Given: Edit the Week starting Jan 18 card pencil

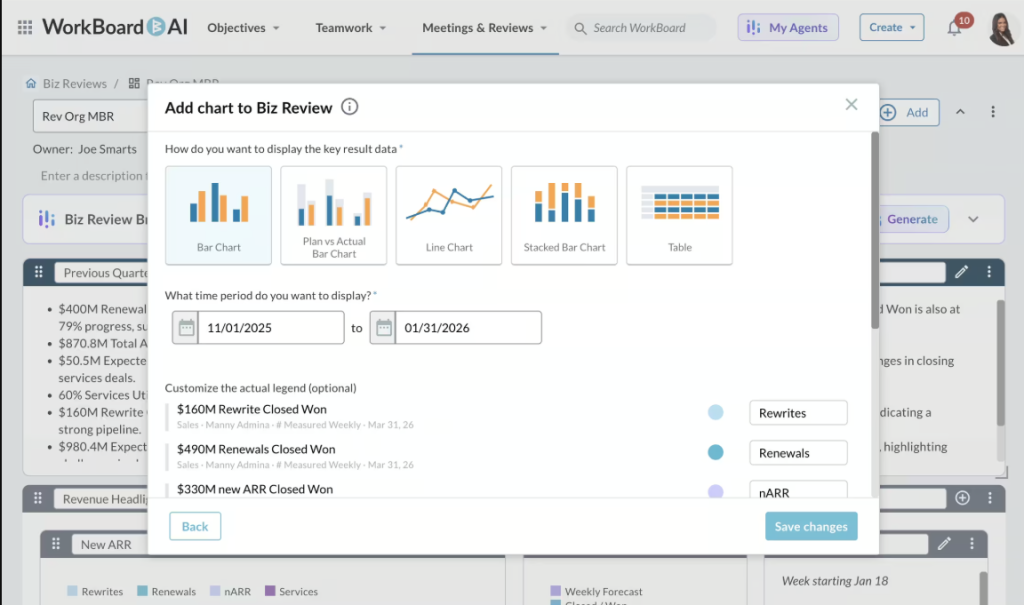Looking at the screenshot, I should (944, 544).
